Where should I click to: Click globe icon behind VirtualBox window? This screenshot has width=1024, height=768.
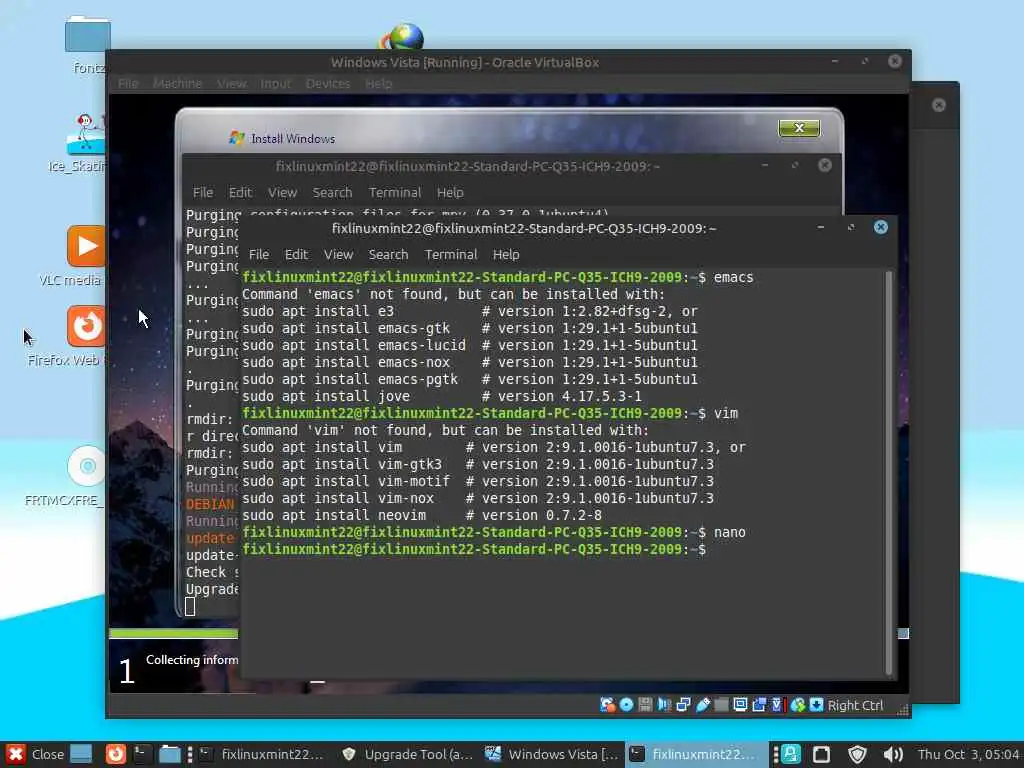402,37
